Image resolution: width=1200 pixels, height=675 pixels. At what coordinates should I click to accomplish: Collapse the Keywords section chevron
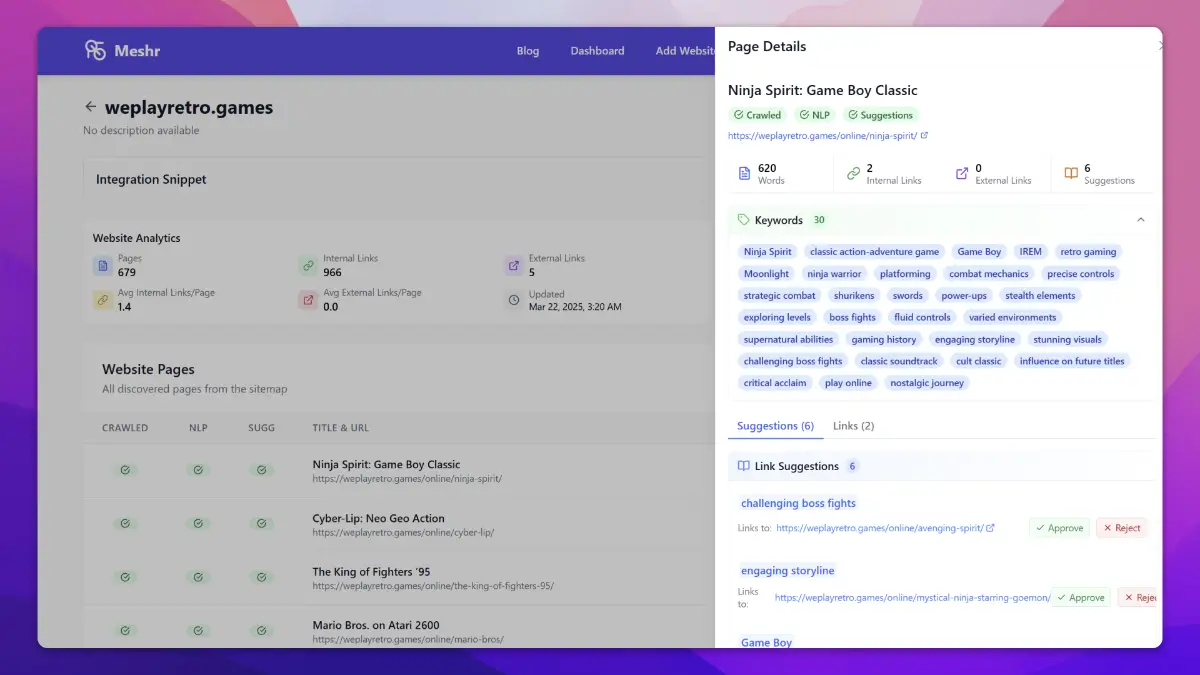(1141, 220)
